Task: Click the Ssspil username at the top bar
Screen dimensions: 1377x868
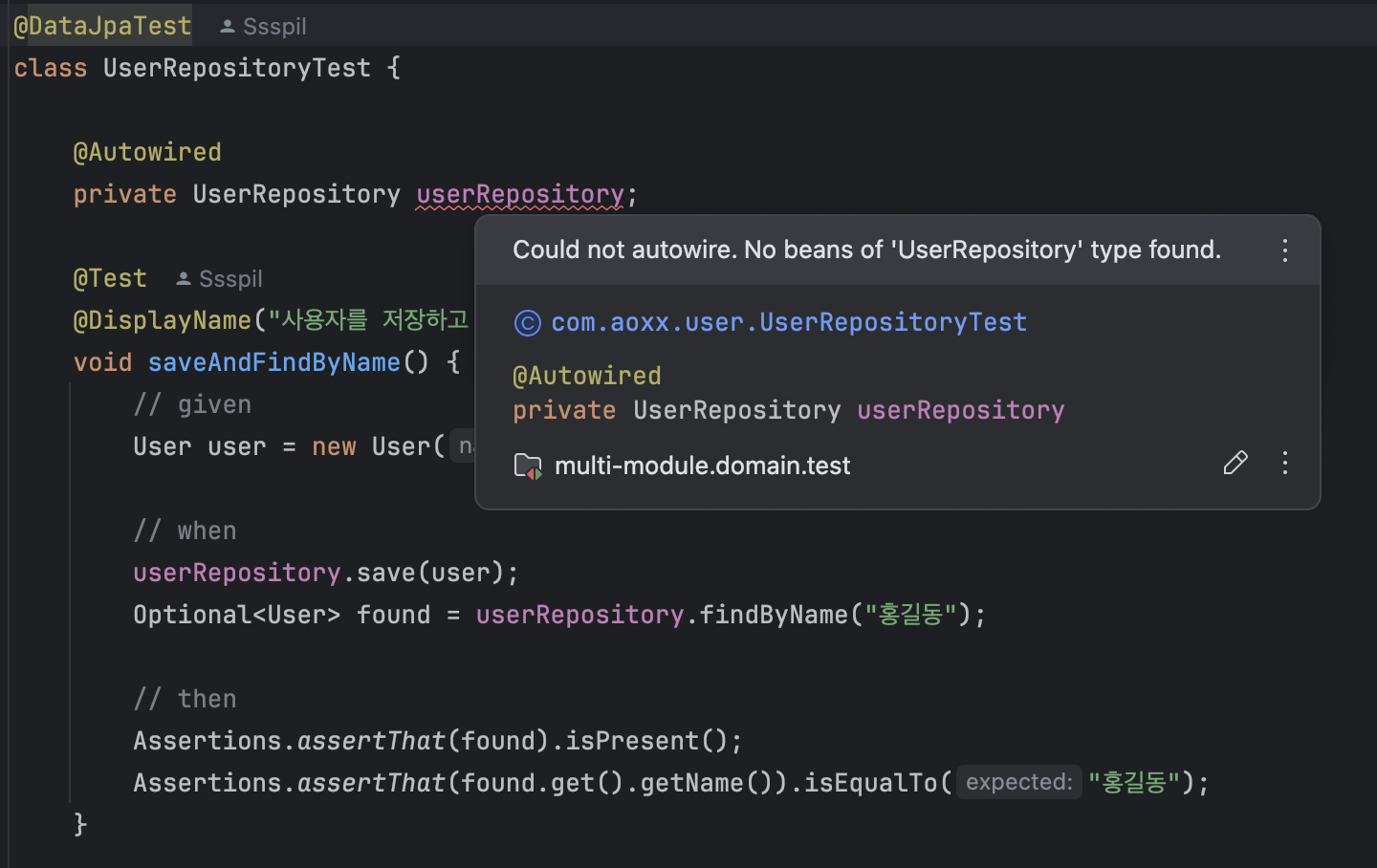Action: coord(274,26)
